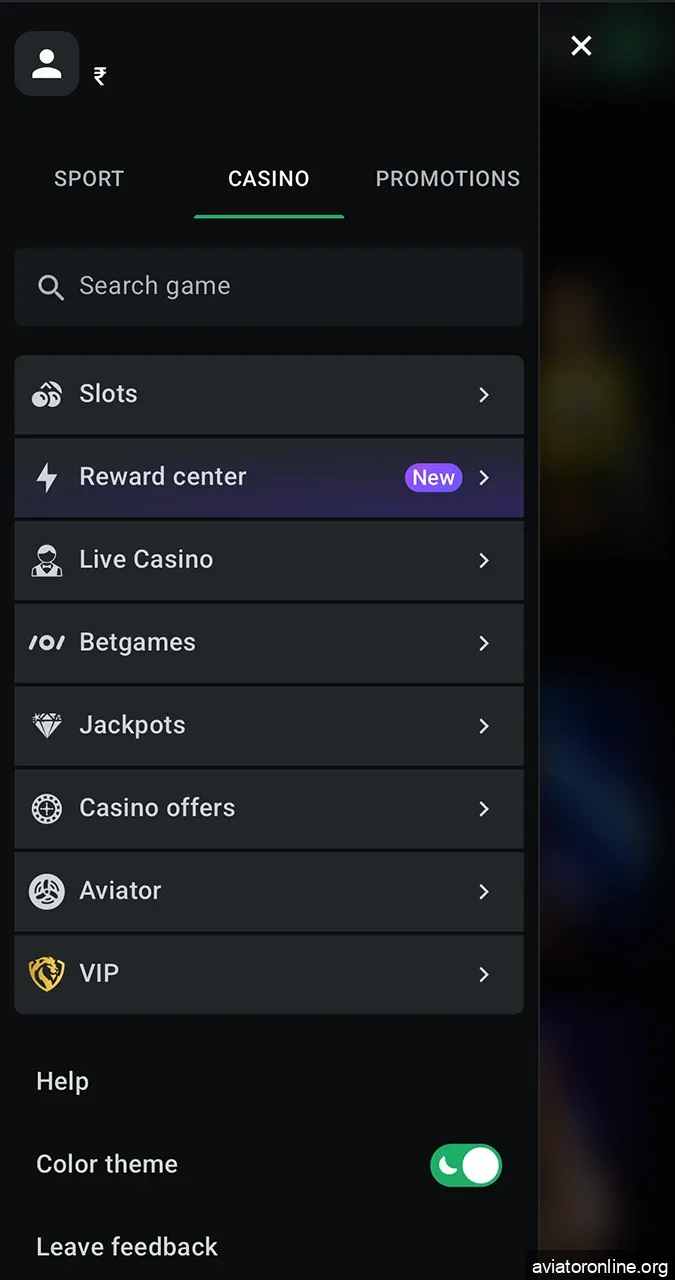Open the Help page

tap(62, 1081)
